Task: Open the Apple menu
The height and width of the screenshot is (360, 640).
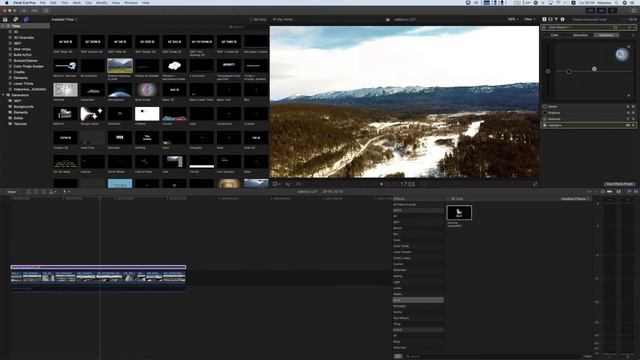Action: pyautogui.click(x=6, y=2)
